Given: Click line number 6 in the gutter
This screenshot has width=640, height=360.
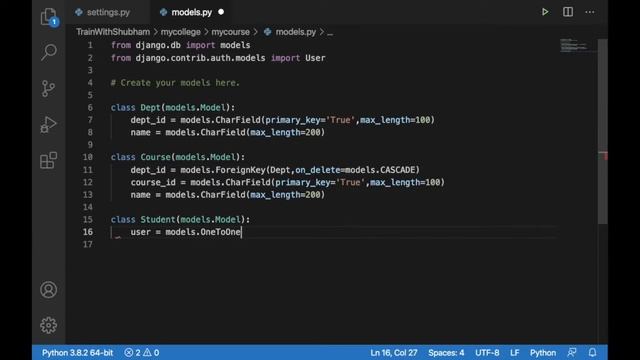Looking at the screenshot, I should 90,107.
